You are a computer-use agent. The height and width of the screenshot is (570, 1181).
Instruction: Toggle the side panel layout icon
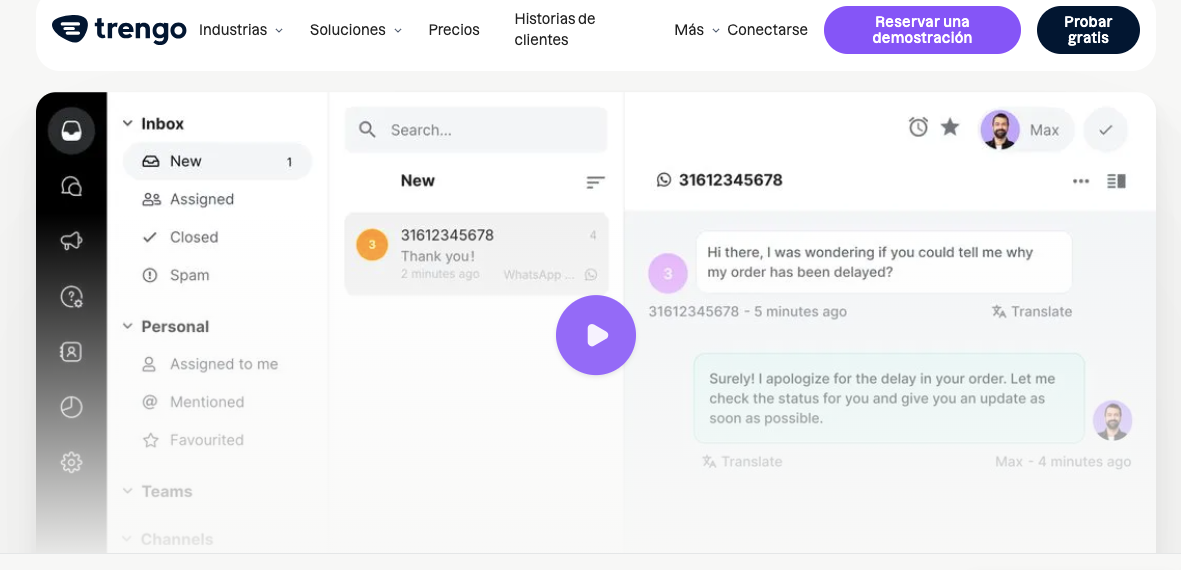[1116, 181]
